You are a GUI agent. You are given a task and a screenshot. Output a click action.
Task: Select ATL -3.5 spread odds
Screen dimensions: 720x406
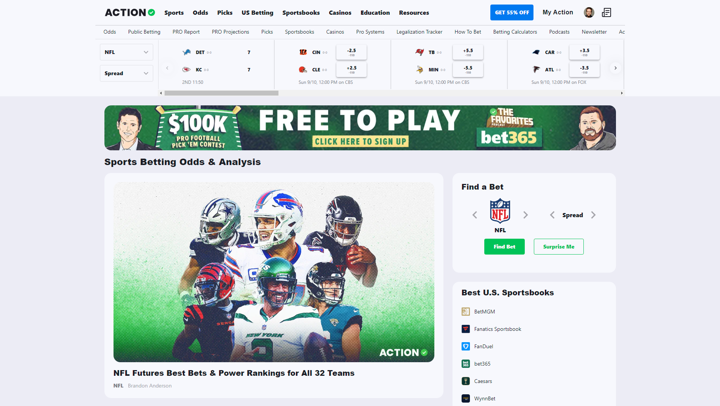coord(585,69)
